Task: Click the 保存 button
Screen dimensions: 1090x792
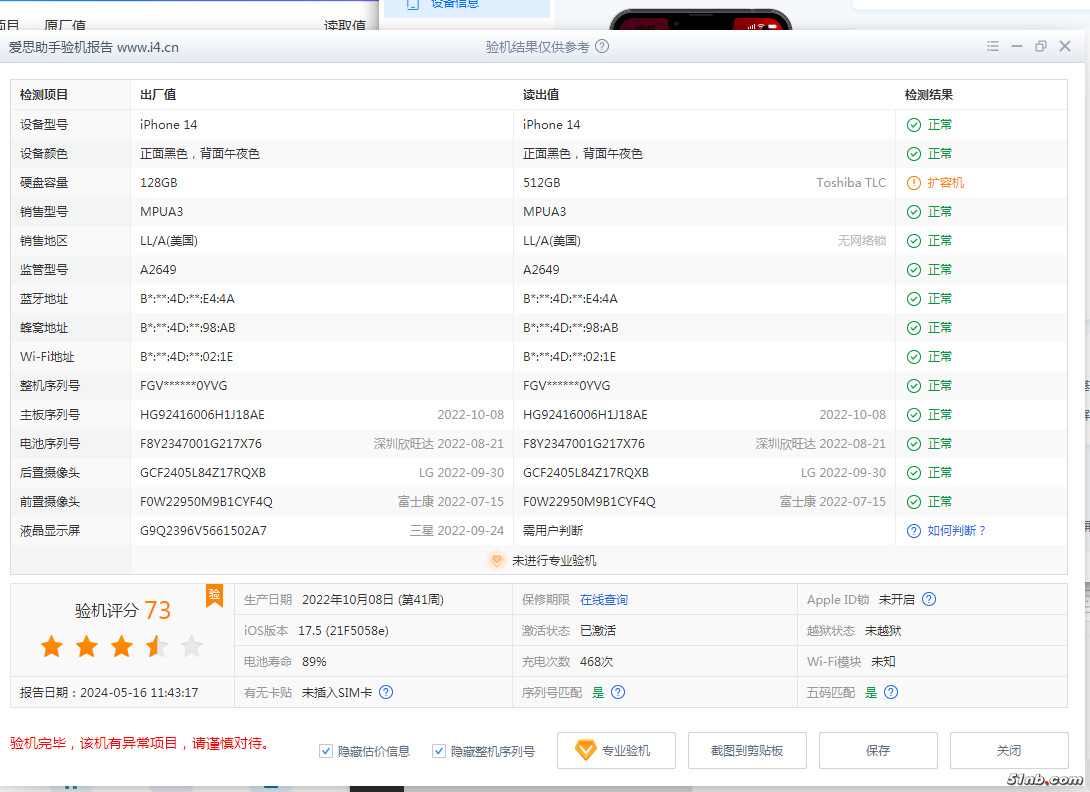Action: (x=878, y=751)
